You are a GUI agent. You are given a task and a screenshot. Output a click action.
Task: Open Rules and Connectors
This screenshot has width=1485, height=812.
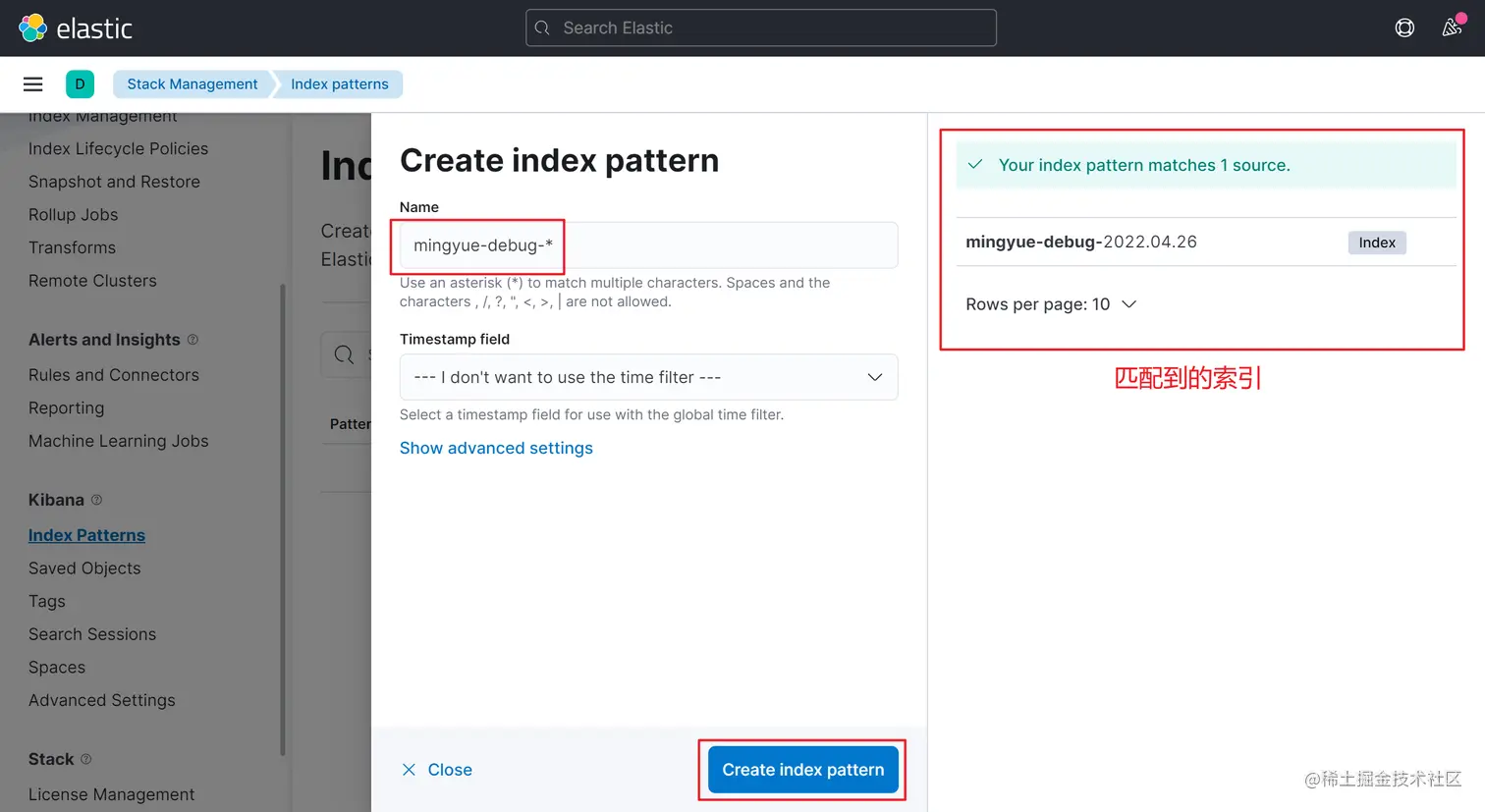coord(114,375)
